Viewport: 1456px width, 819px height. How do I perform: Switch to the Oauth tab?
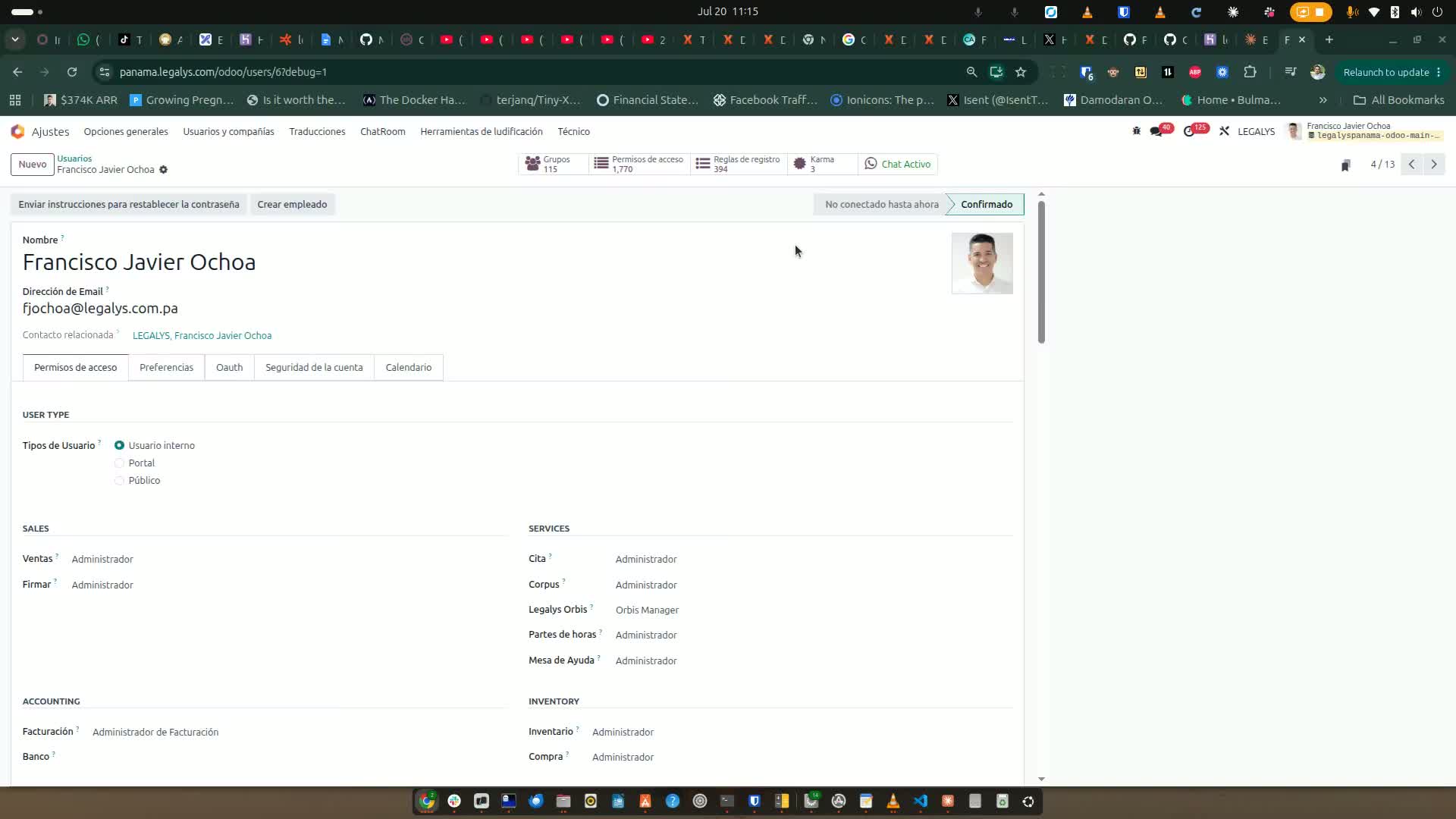(229, 367)
